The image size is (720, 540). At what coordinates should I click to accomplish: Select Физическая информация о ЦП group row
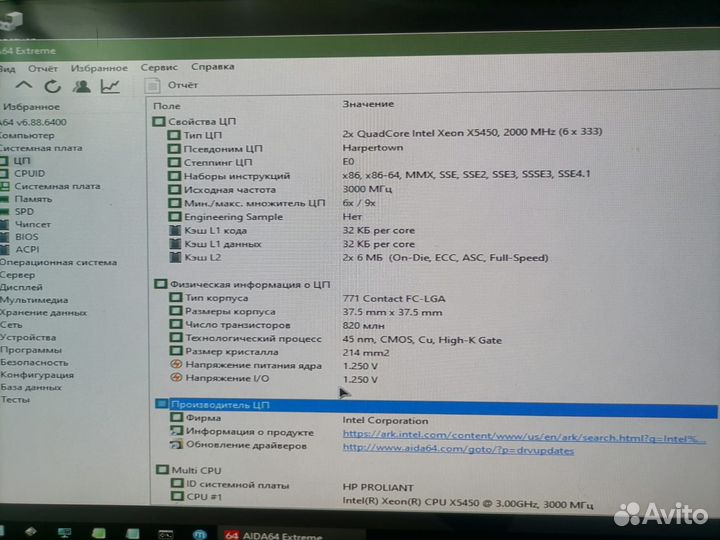[242, 284]
